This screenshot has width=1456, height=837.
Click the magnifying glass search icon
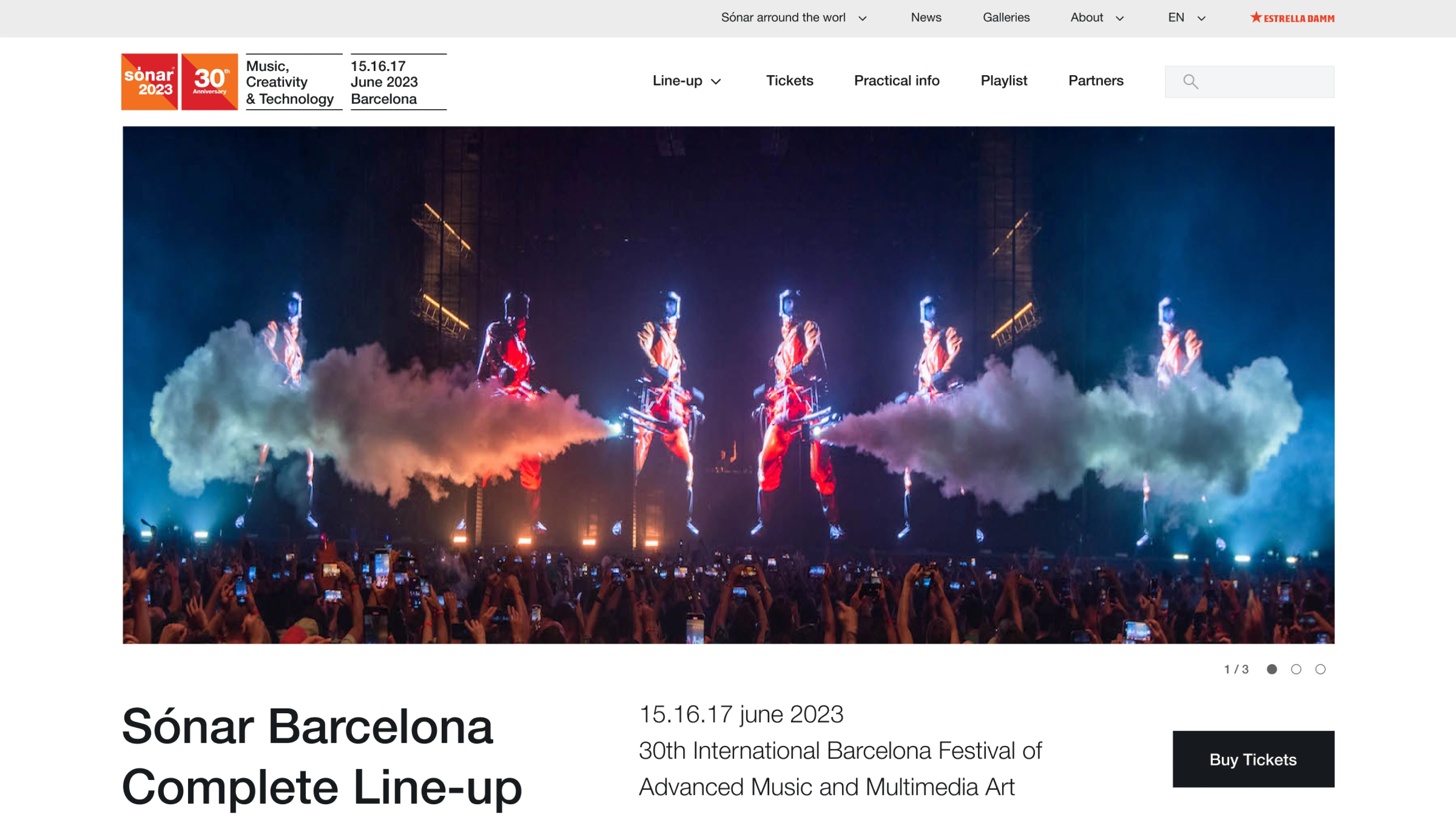[x=1190, y=82]
